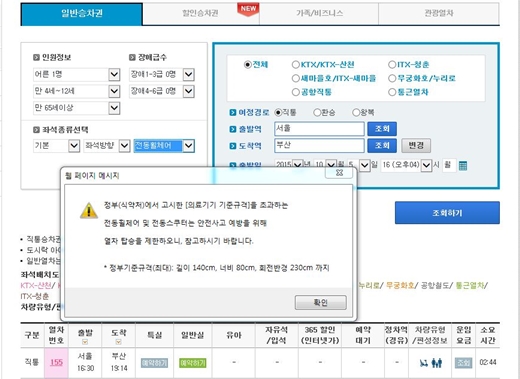Open the calendar date picker icon
Screen dimensions: 520x379
(x=463, y=165)
